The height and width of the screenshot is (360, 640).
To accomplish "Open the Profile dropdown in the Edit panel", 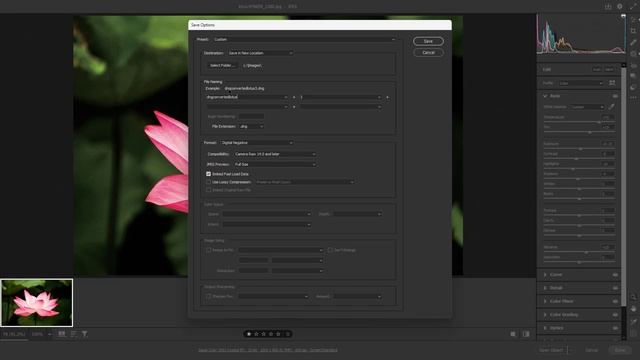I will (x=580, y=83).
